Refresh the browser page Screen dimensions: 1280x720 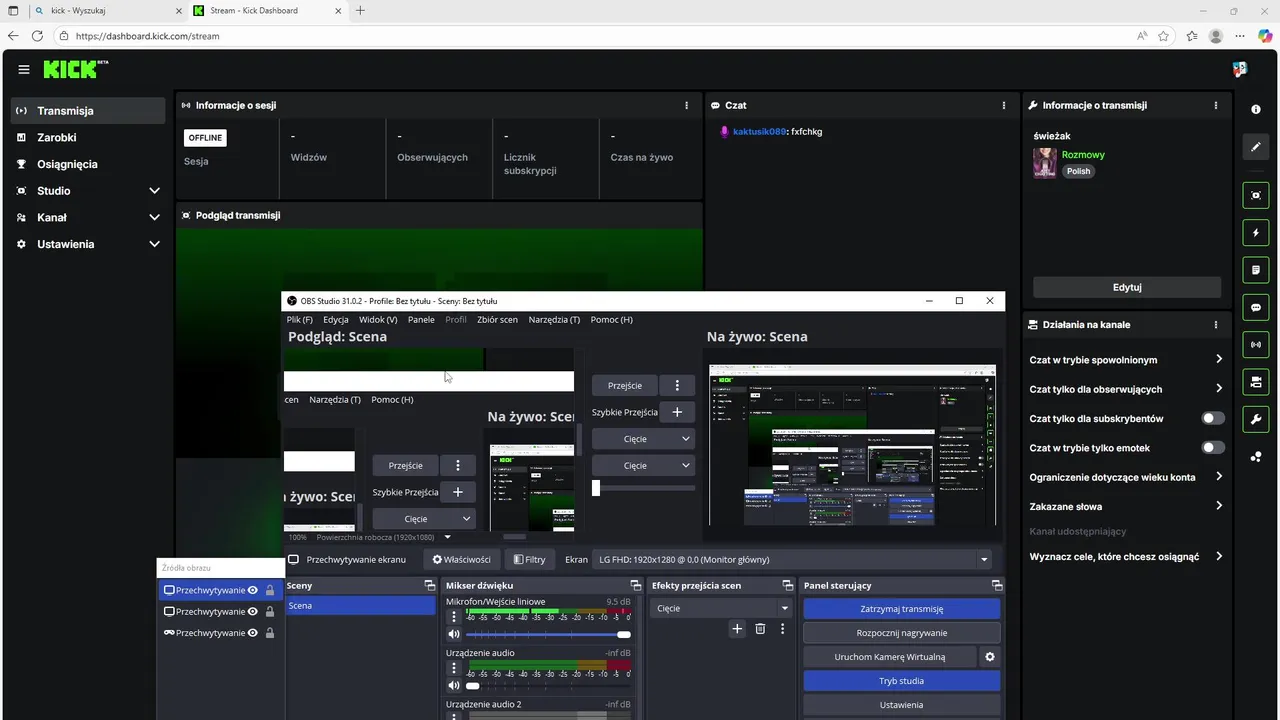coord(37,36)
